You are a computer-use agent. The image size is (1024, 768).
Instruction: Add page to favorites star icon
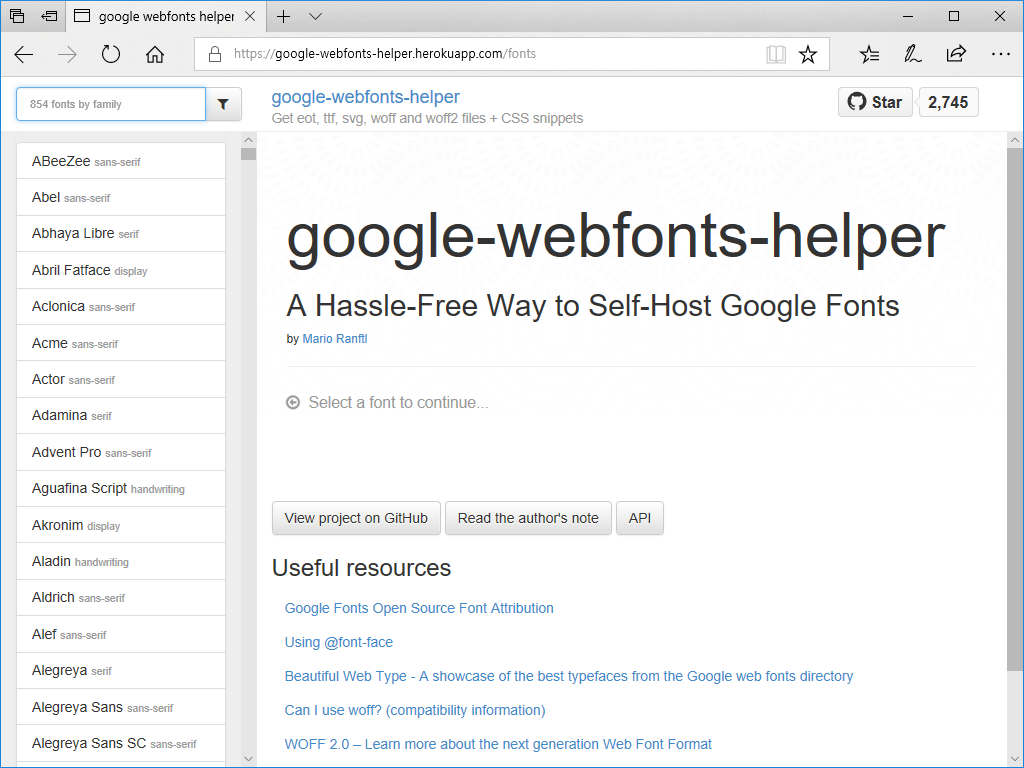pos(808,54)
